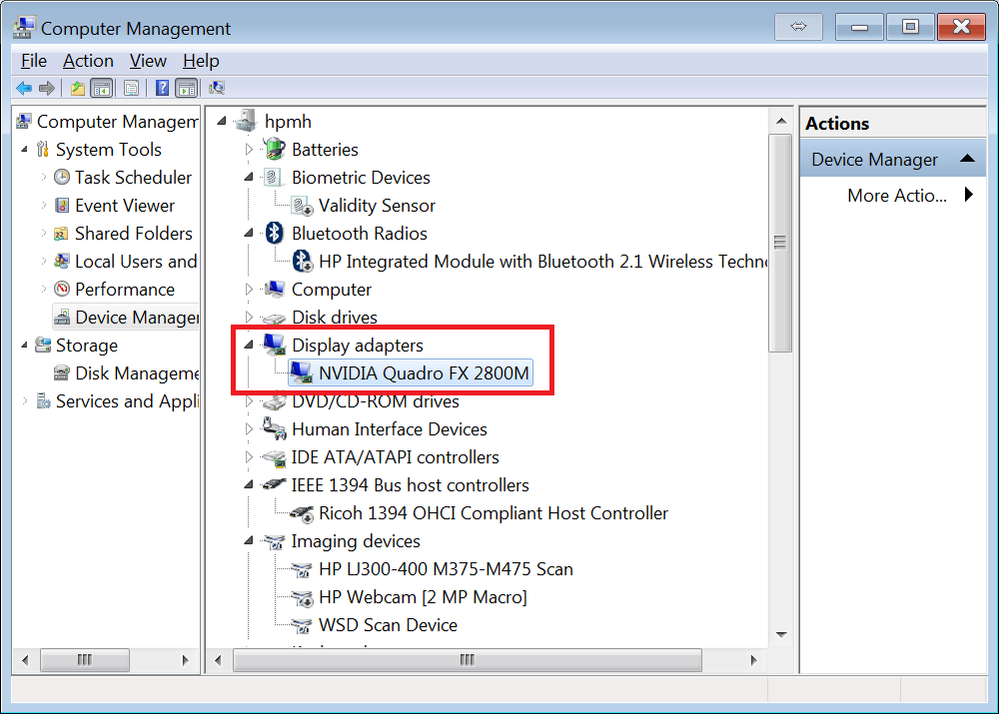Open the Help menu
This screenshot has height=714, width=999.
pos(201,61)
